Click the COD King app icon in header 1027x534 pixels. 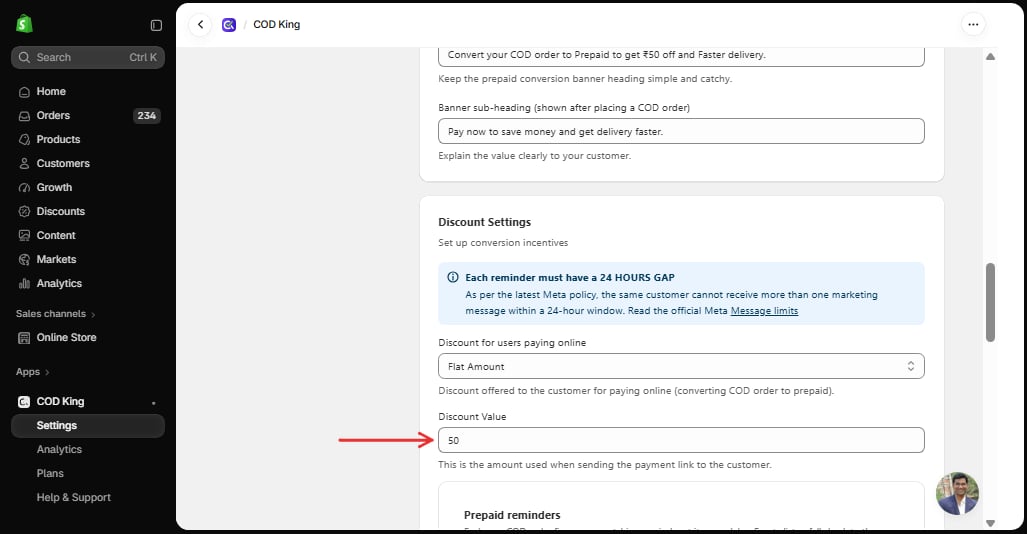[x=229, y=25]
